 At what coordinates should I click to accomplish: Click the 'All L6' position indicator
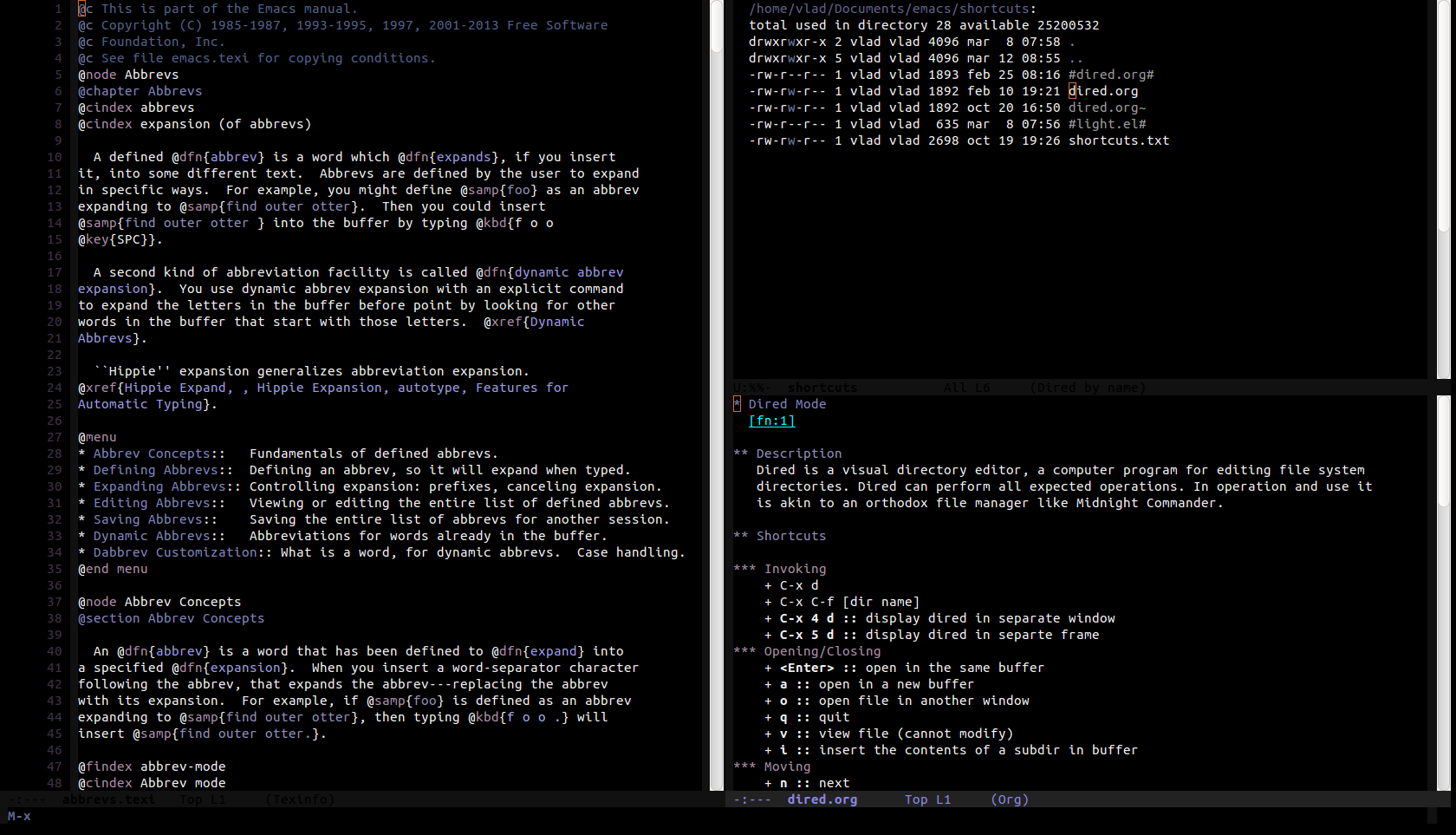click(x=966, y=388)
